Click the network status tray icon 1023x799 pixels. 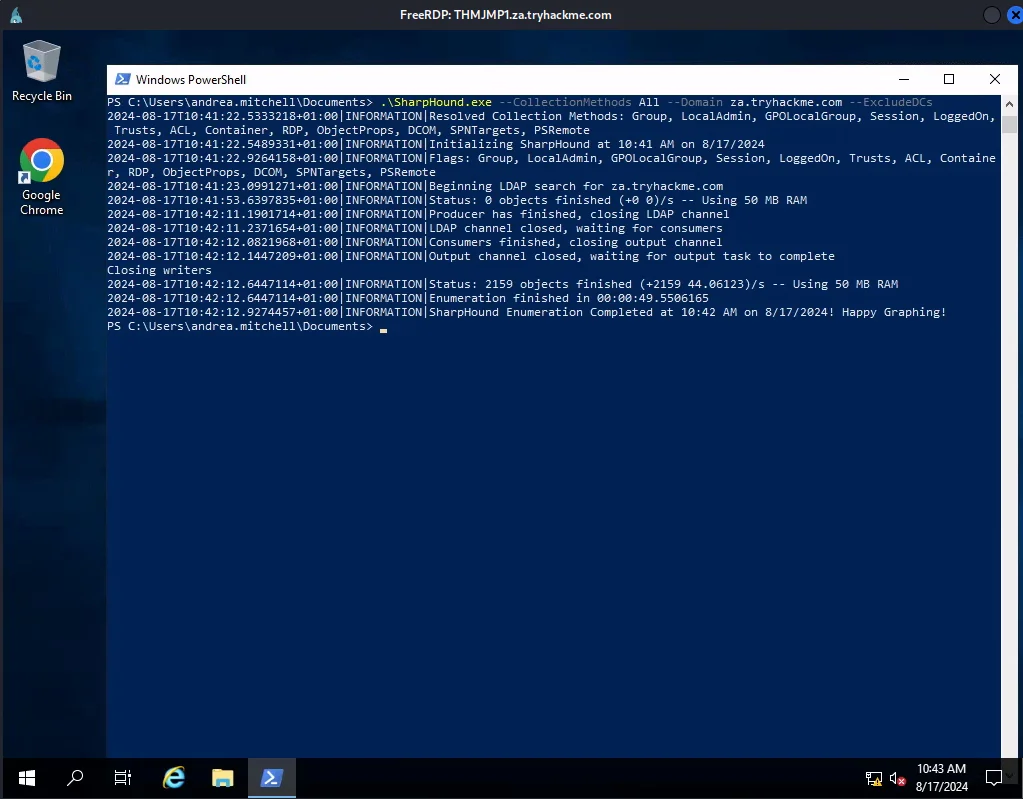[874, 778]
